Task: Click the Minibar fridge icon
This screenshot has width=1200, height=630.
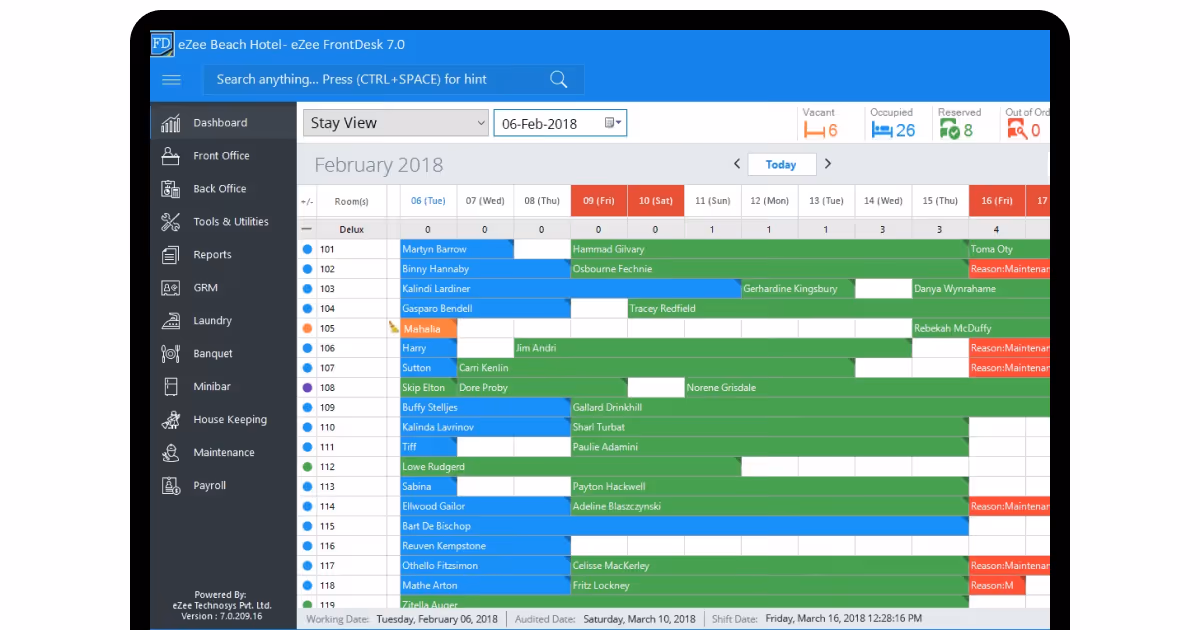Action: tap(171, 386)
